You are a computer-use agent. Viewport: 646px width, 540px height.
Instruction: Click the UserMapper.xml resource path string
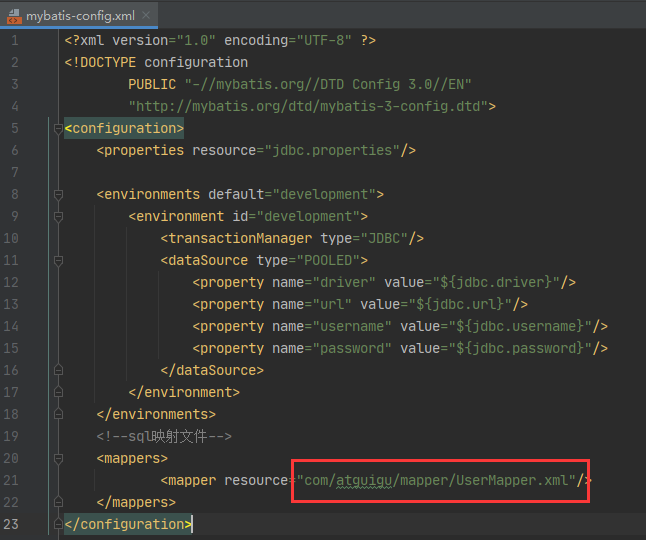click(x=436, y=480)
